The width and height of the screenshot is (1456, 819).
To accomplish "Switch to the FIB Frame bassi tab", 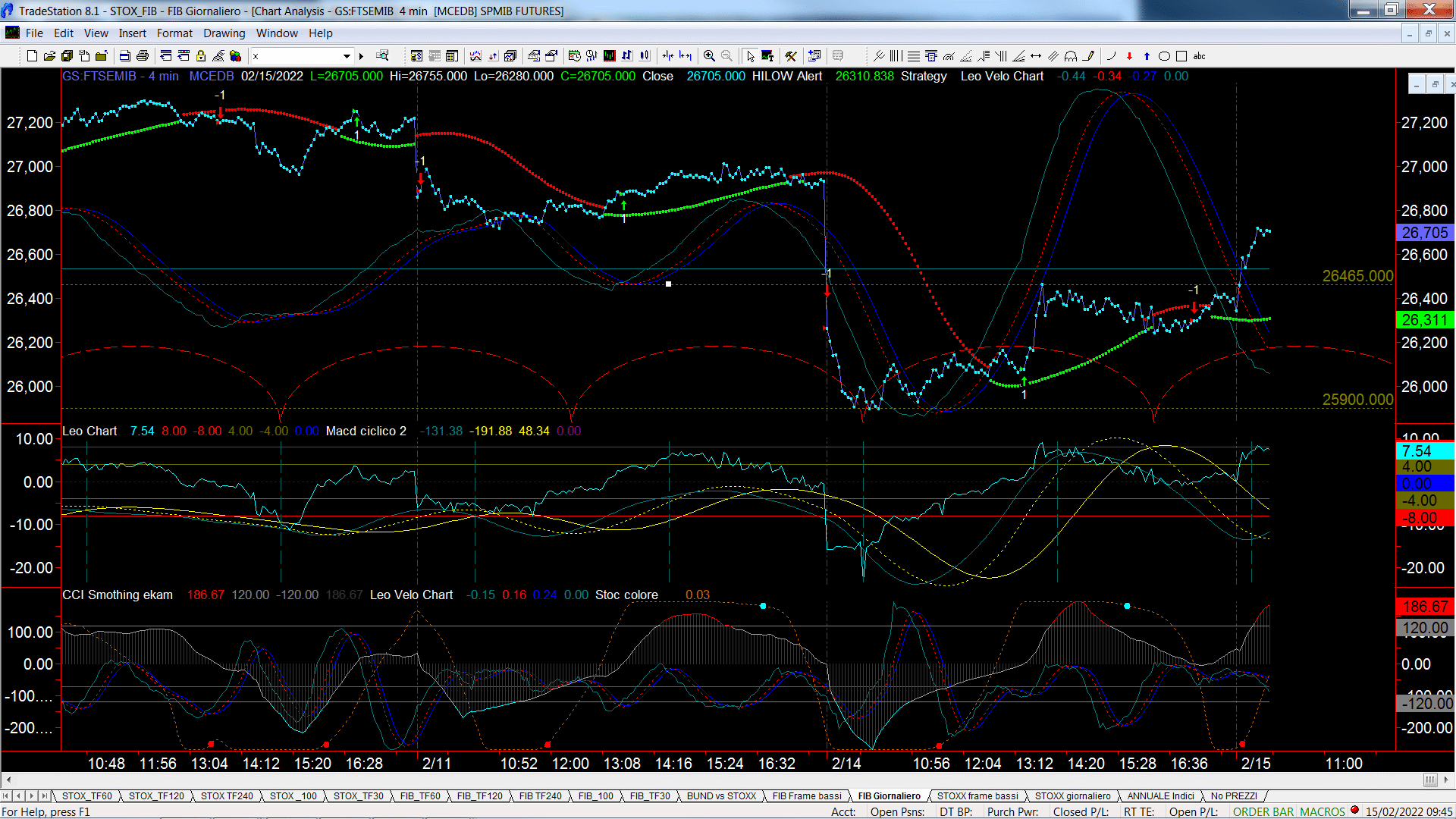I will coord(807,795).
